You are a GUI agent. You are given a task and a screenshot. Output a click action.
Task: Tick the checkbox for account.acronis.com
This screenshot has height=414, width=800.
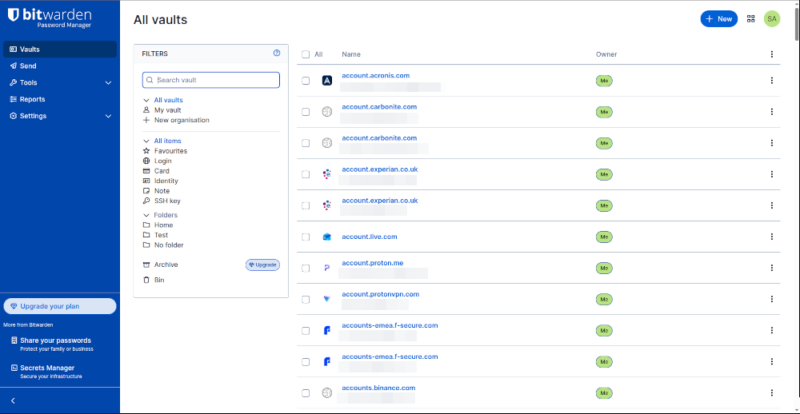point(306,81)
